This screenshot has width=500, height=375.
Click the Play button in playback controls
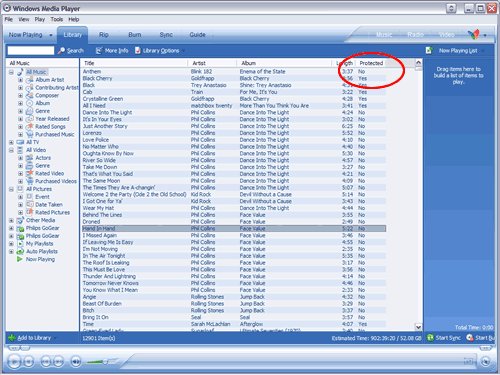(x=14, y=361)
